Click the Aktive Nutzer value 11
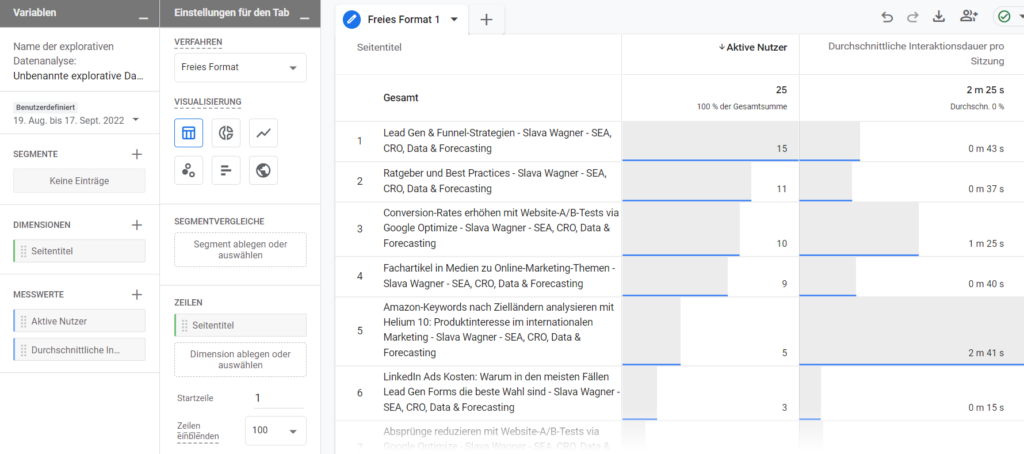Image resolution: width=1024 pixels, height=454 pixels. (782, 189)
